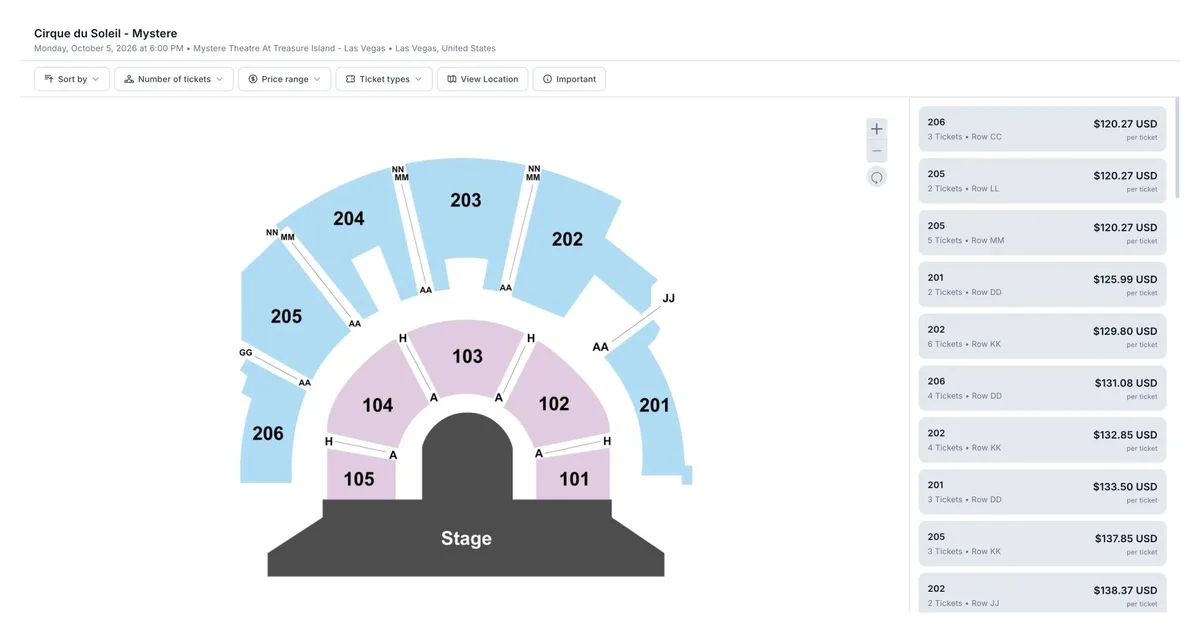Screen dimensions: 1200x633
Task: Open 202 Row KK $129.80 listing
Action: [x=1042, y=336]
